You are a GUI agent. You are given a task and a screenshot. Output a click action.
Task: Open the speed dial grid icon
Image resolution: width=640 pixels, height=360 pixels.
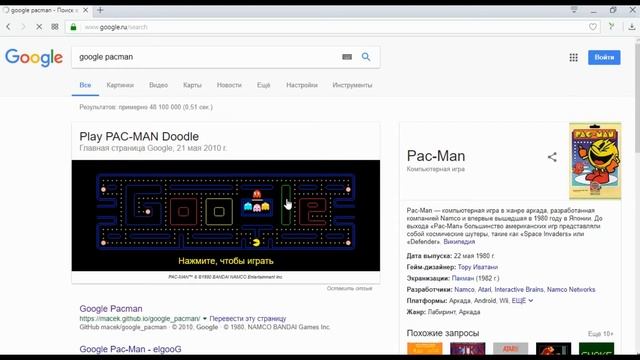tap(55, 27)
